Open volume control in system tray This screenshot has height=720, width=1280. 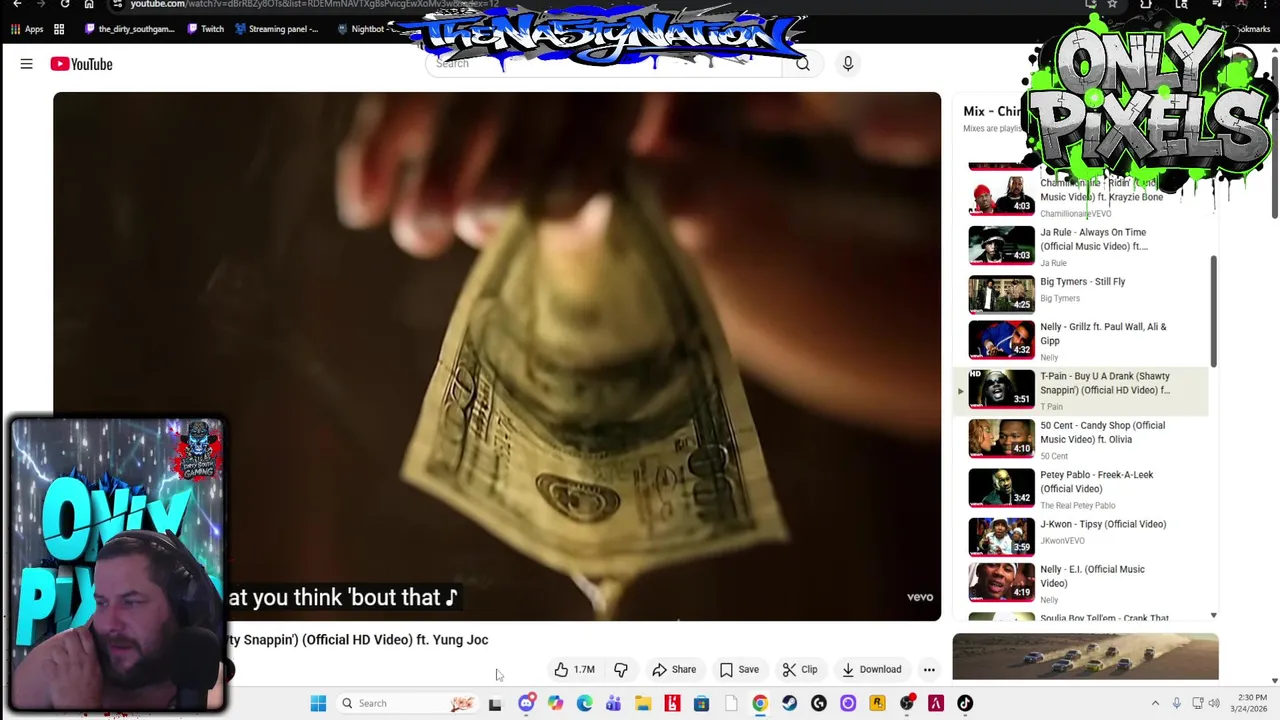pos(1216,703)
